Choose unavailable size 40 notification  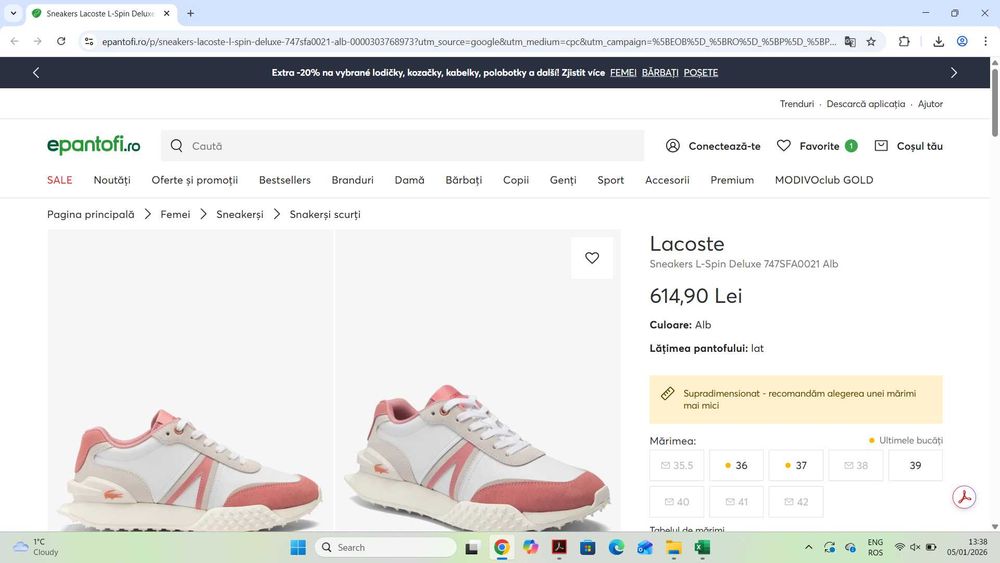click(x=677, y=502)
